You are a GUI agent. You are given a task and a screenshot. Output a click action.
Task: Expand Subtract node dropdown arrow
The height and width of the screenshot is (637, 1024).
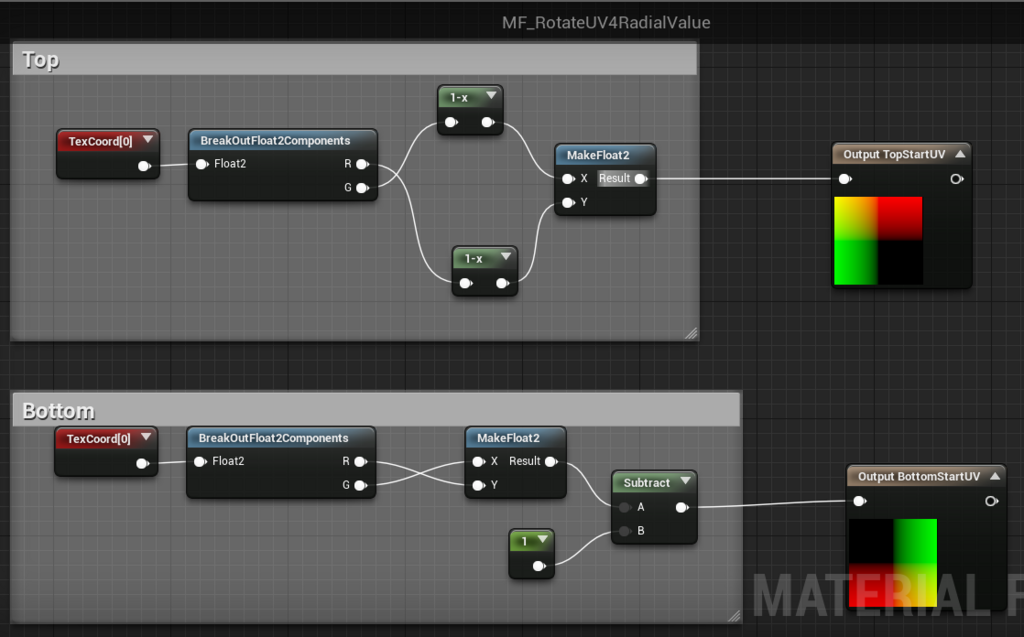click(x=686, y=481)
